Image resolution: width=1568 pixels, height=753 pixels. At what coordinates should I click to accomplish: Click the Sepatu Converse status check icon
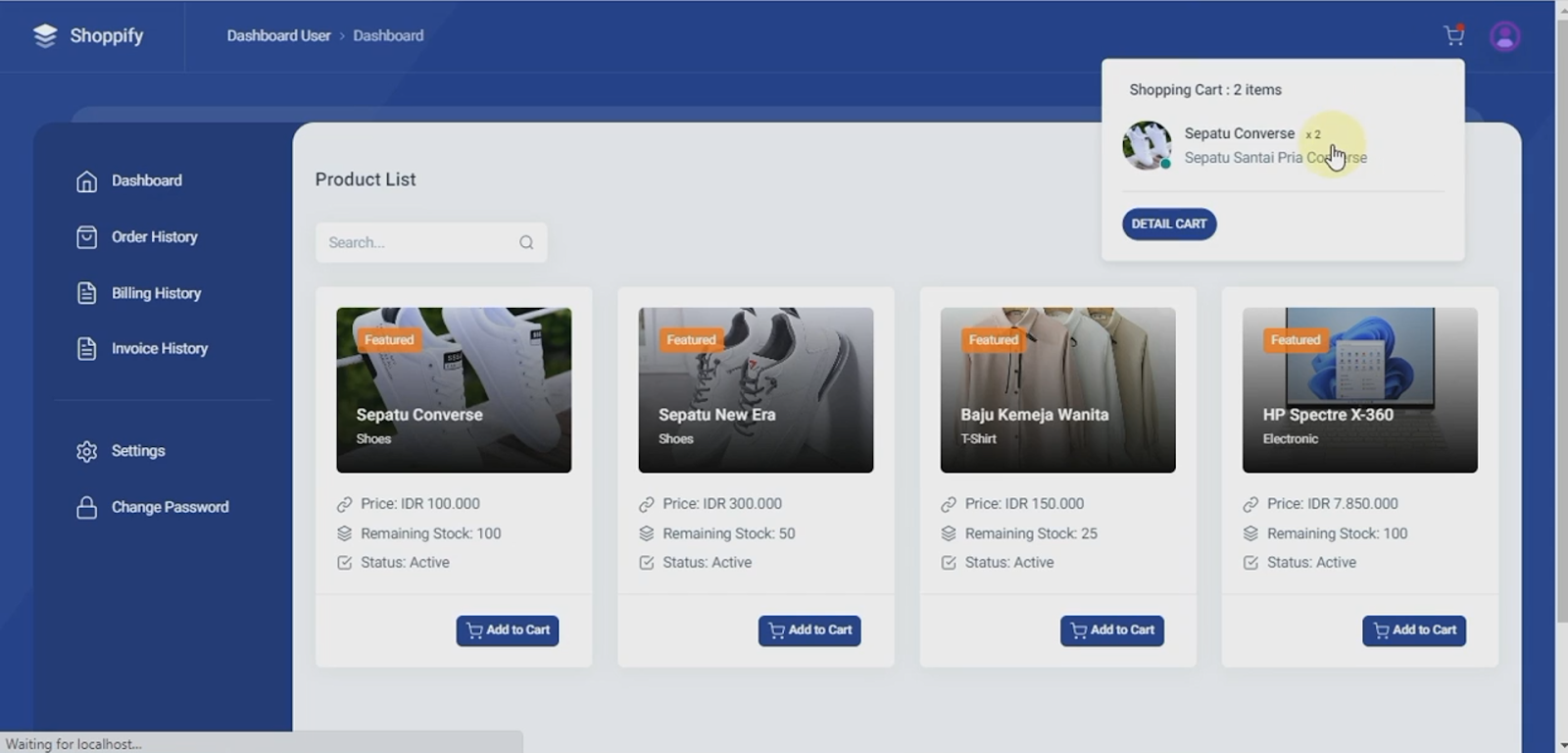point(344,563)
